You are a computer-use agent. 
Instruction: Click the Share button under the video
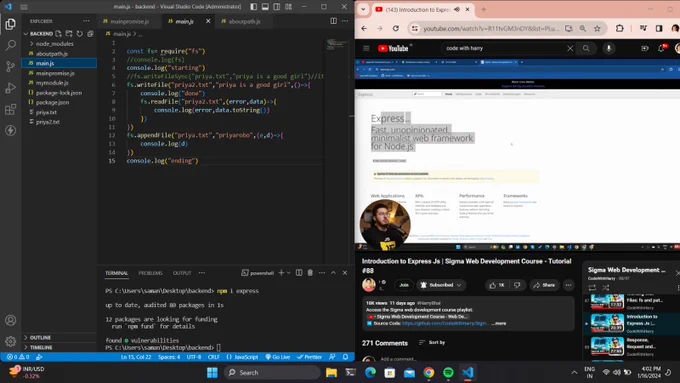[x=544, y=285]
